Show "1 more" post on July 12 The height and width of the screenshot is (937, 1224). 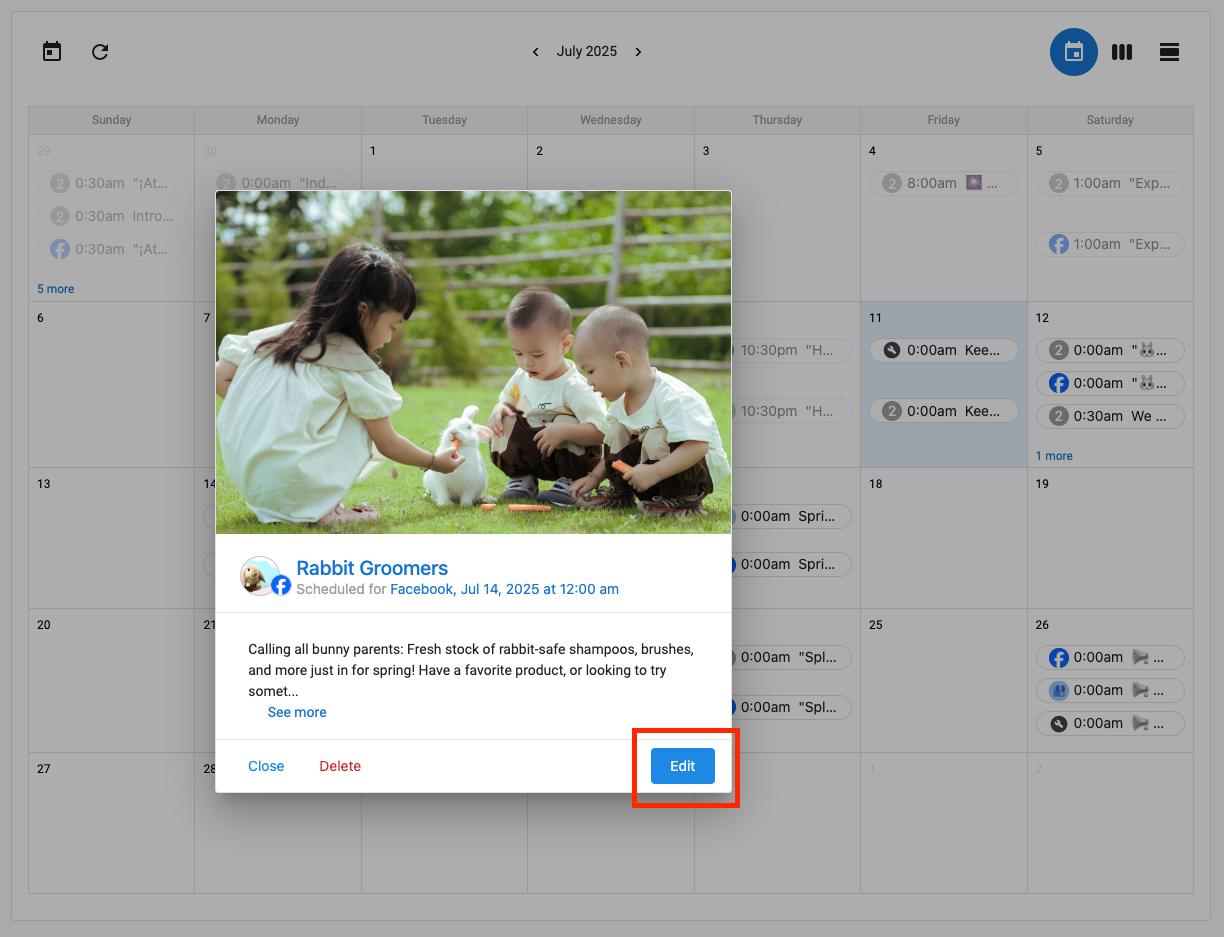pos(1053,455)
